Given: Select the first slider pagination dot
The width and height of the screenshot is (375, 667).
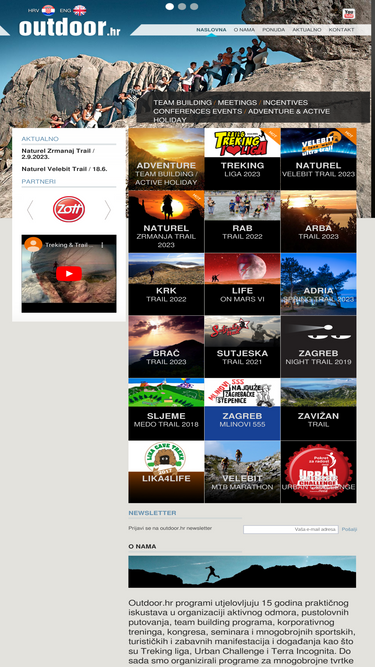Looking at the screenshot, I should (x=169, y=6).
